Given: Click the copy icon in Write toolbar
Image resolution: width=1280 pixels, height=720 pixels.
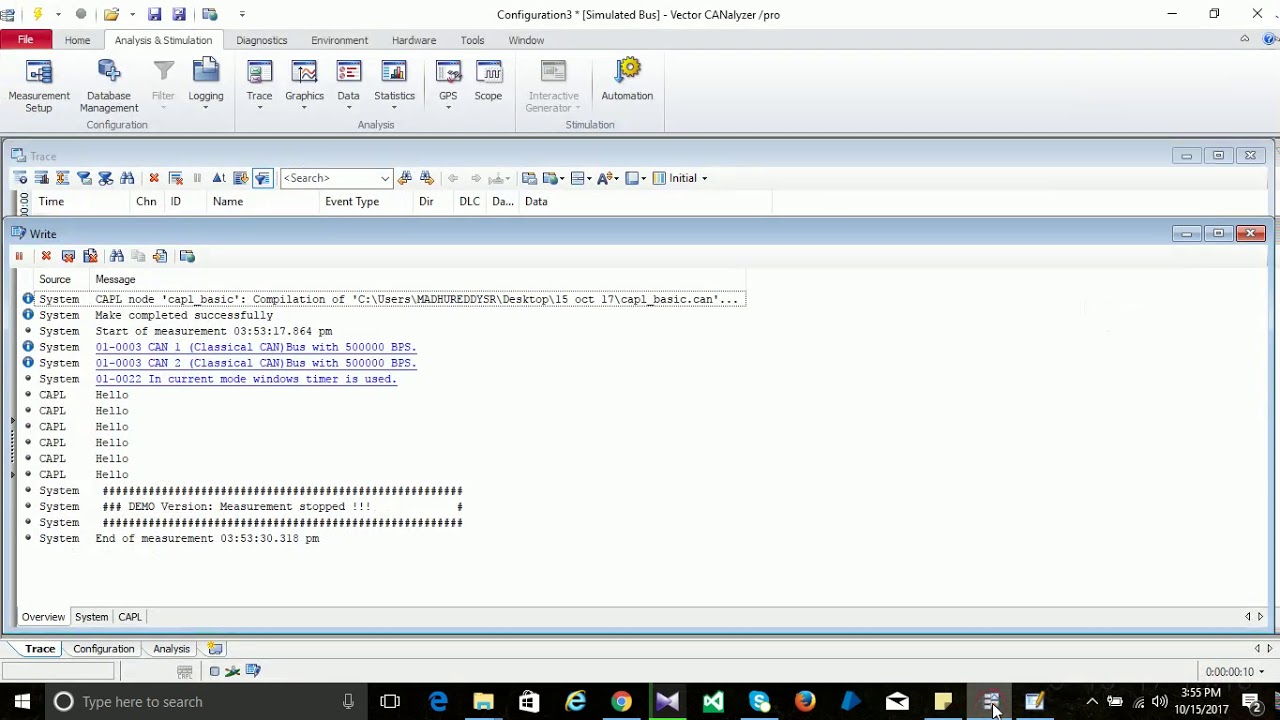Looking at the screenshot, I should click(x=138, y=256).
